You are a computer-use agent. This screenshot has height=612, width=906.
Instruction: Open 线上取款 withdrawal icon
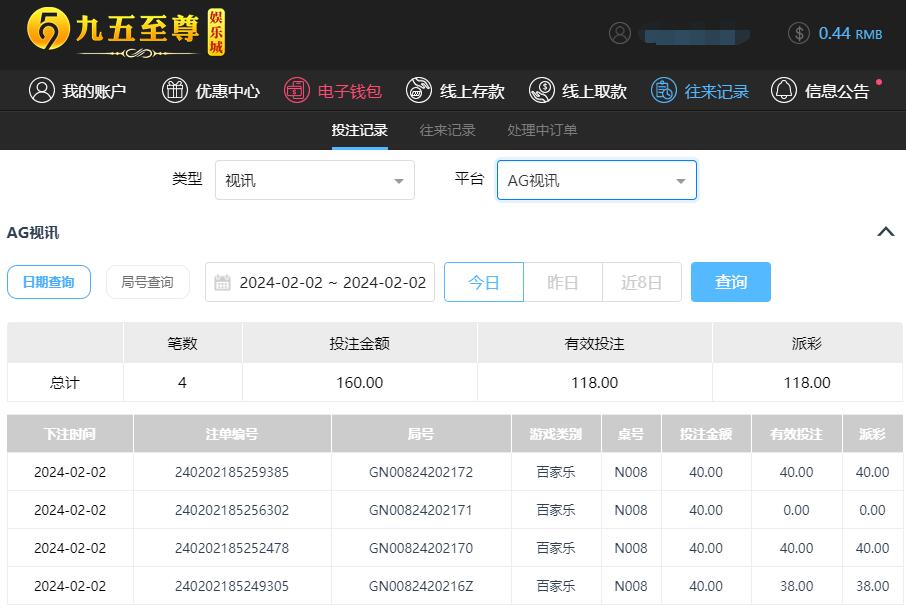[x=541, y=91]
